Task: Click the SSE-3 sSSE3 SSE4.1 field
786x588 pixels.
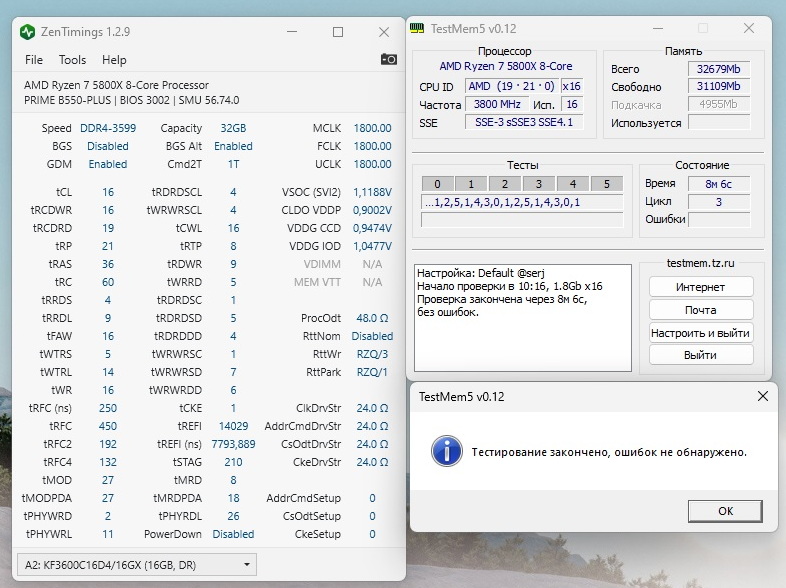Action: [x=524, y=122]
